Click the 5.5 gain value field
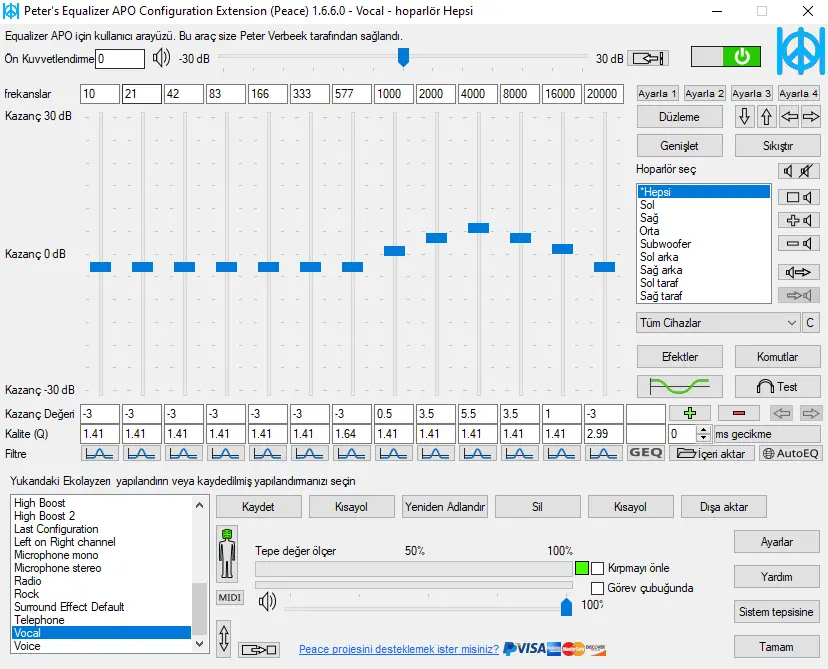Screen dimensions: 828x669 click(x=477, y=413)
